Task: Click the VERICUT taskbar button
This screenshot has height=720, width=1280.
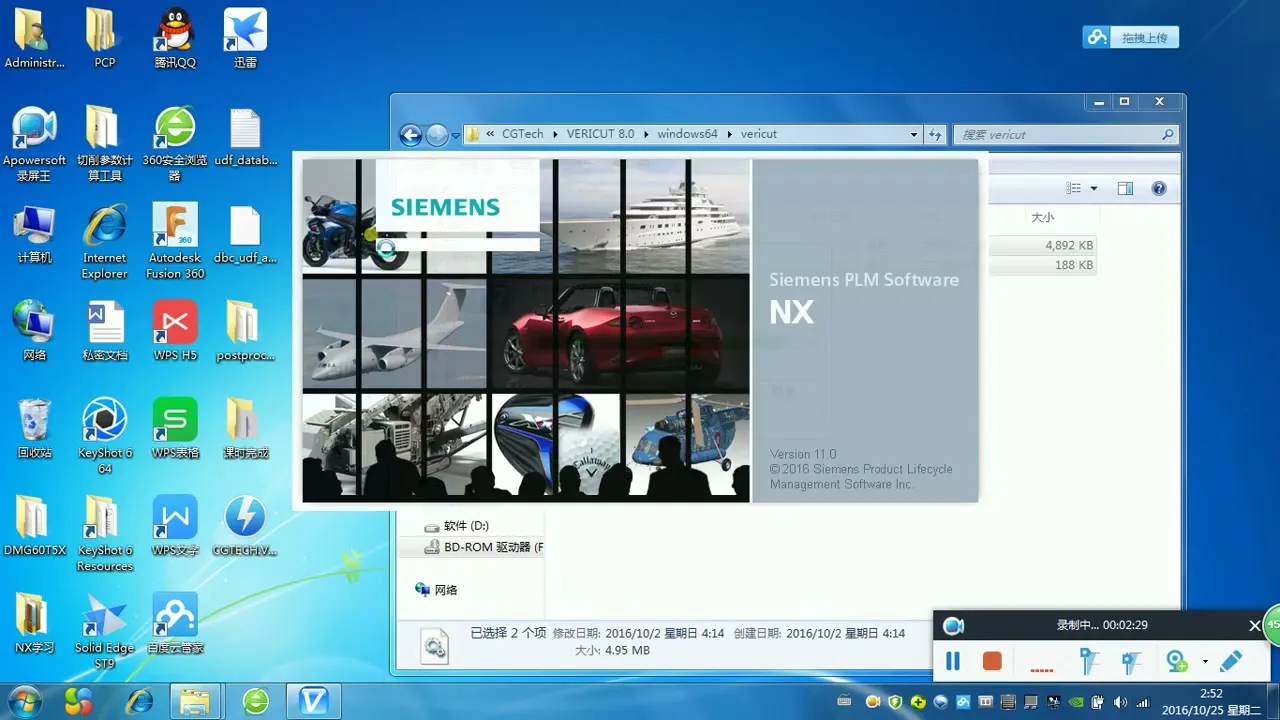Action: [x=314, y=701]
